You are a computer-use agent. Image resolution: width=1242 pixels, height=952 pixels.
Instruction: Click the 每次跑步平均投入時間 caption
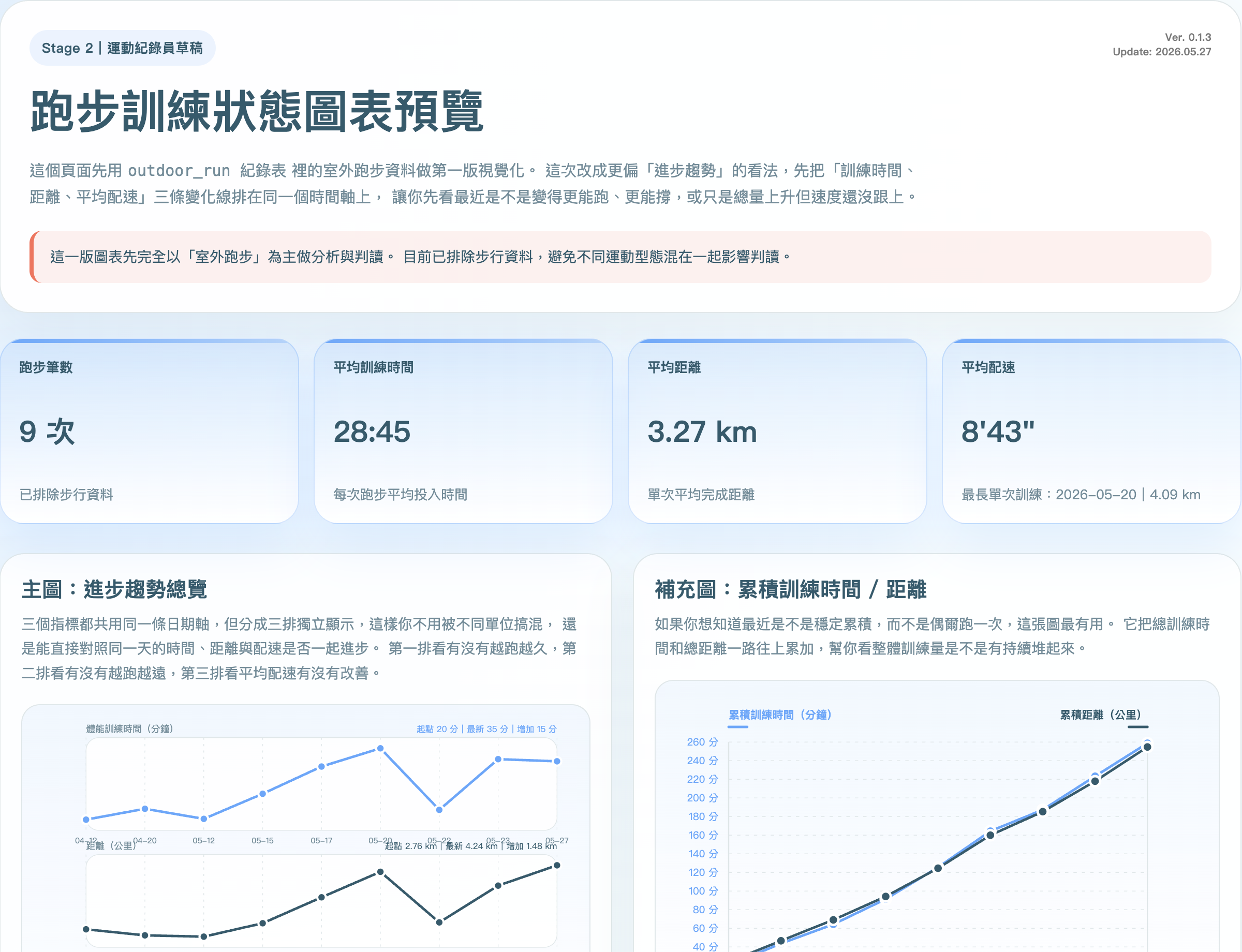coord(400,495)
